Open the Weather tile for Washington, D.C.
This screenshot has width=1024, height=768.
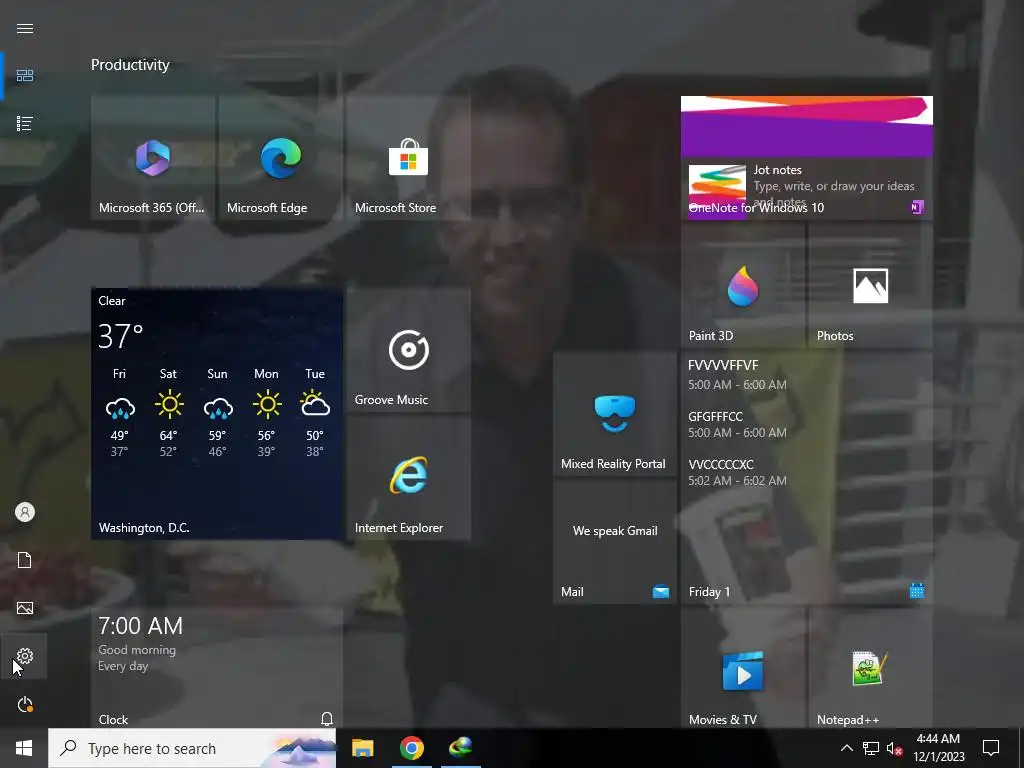(217, 413)
